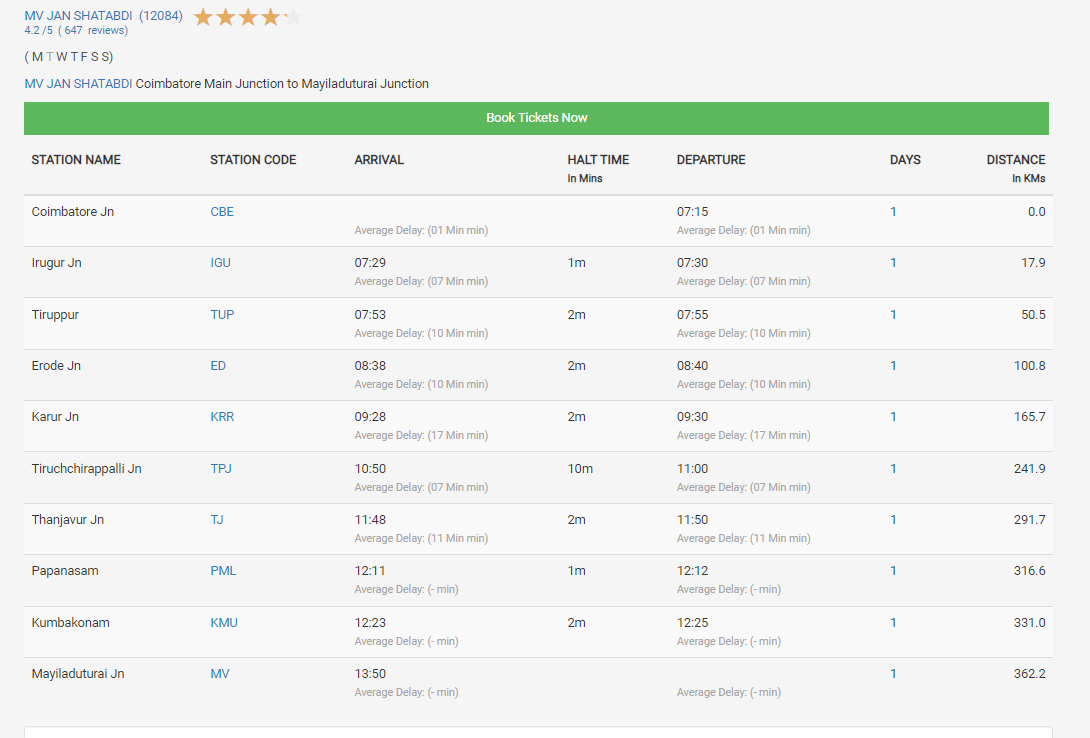Select the Tiruppur station name
1090x738 pixels.
55,315
